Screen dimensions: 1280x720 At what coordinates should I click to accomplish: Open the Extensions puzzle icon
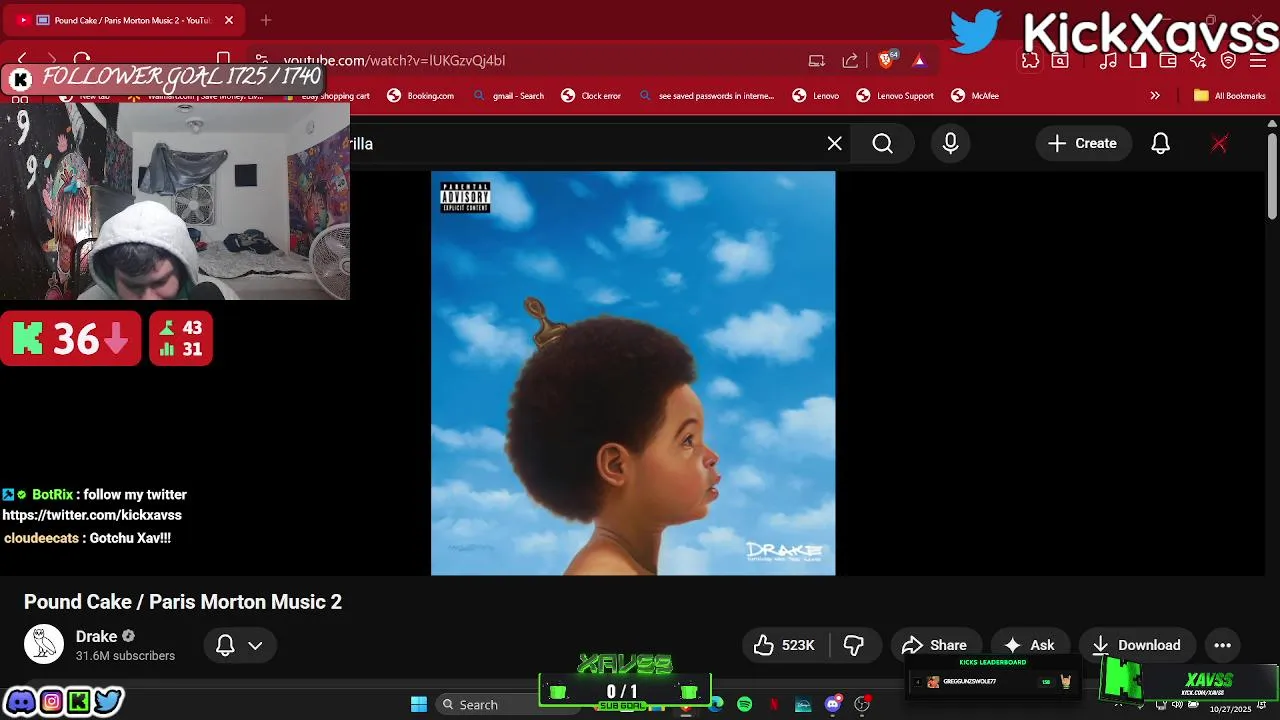(1030, 60)
